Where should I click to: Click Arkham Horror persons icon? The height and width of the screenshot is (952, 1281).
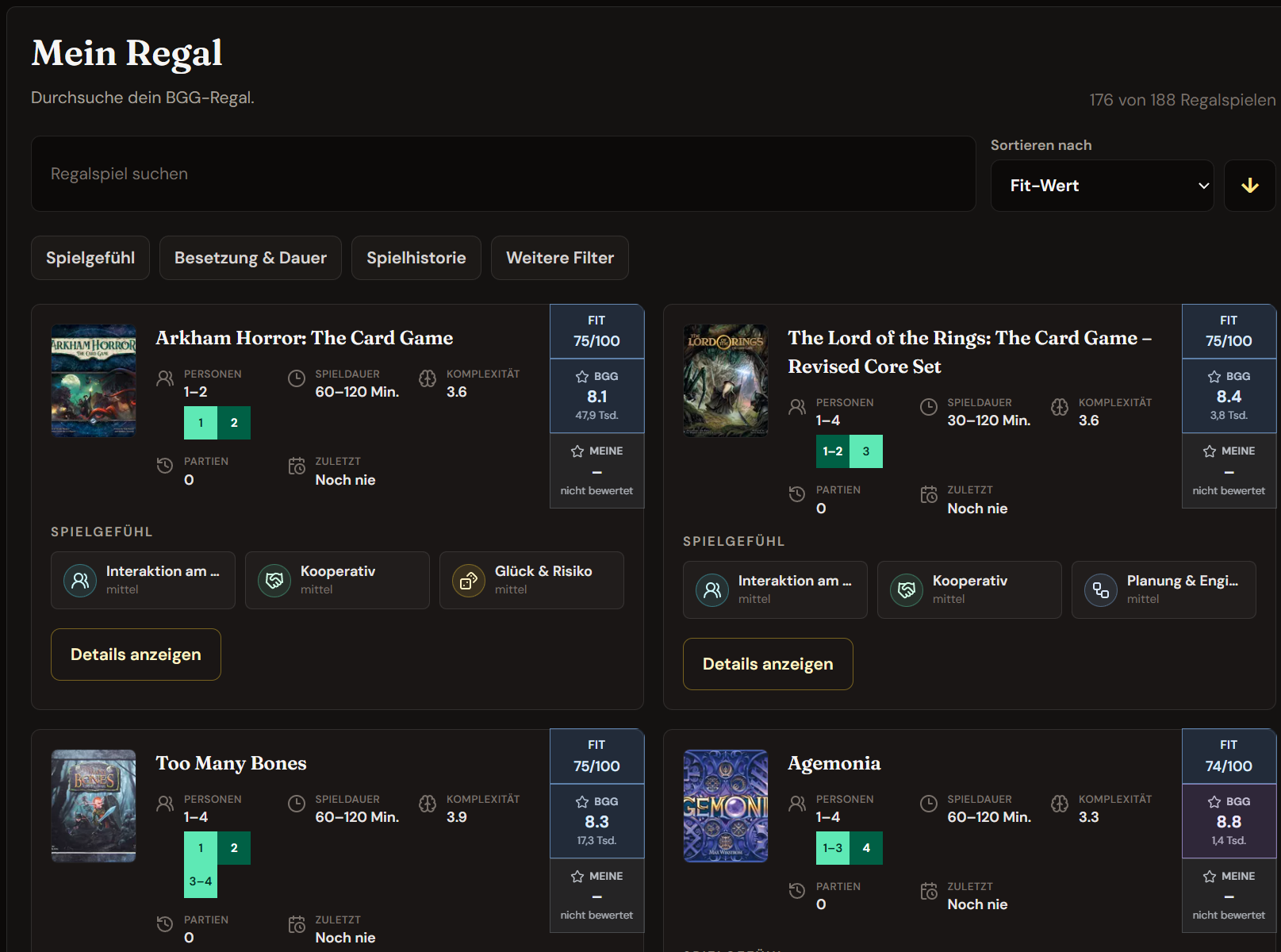click(165, 378)
